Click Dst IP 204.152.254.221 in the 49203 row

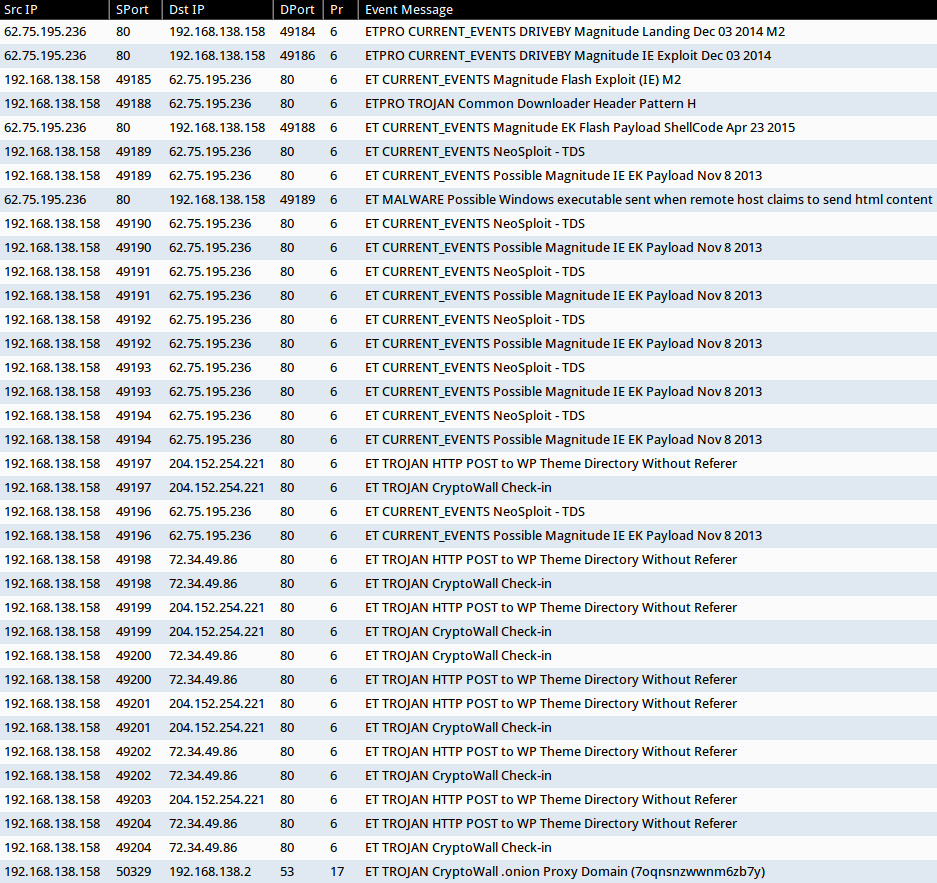216,799
